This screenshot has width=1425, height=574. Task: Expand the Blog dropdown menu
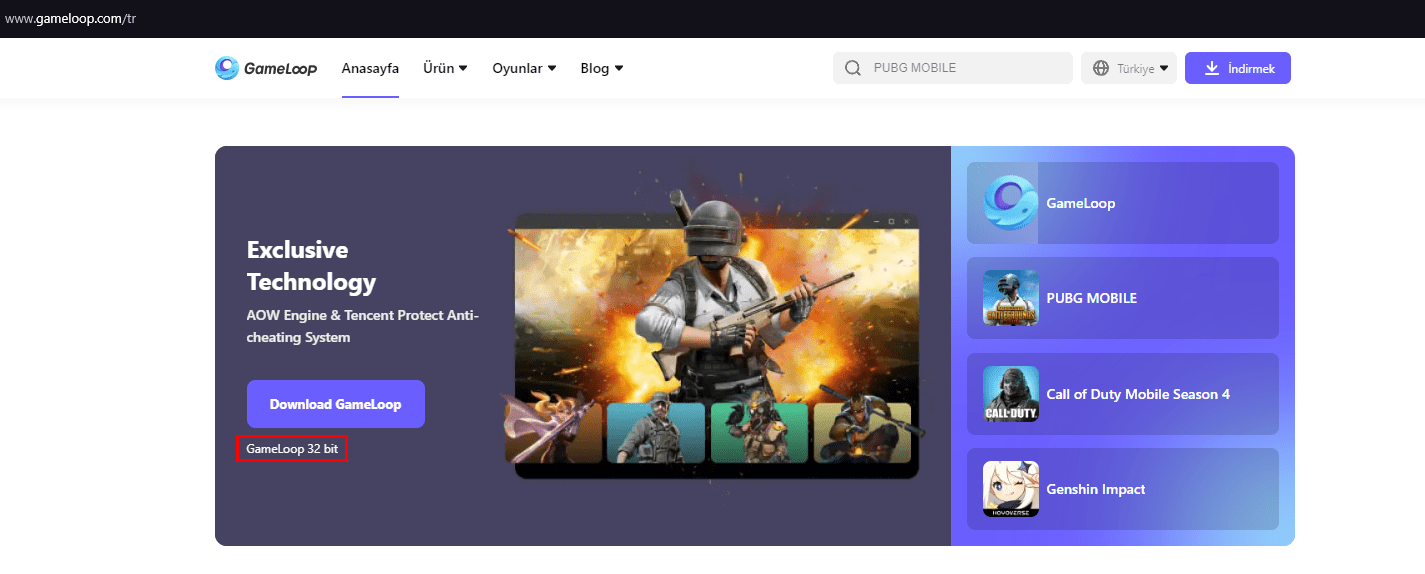click(602, 68)
